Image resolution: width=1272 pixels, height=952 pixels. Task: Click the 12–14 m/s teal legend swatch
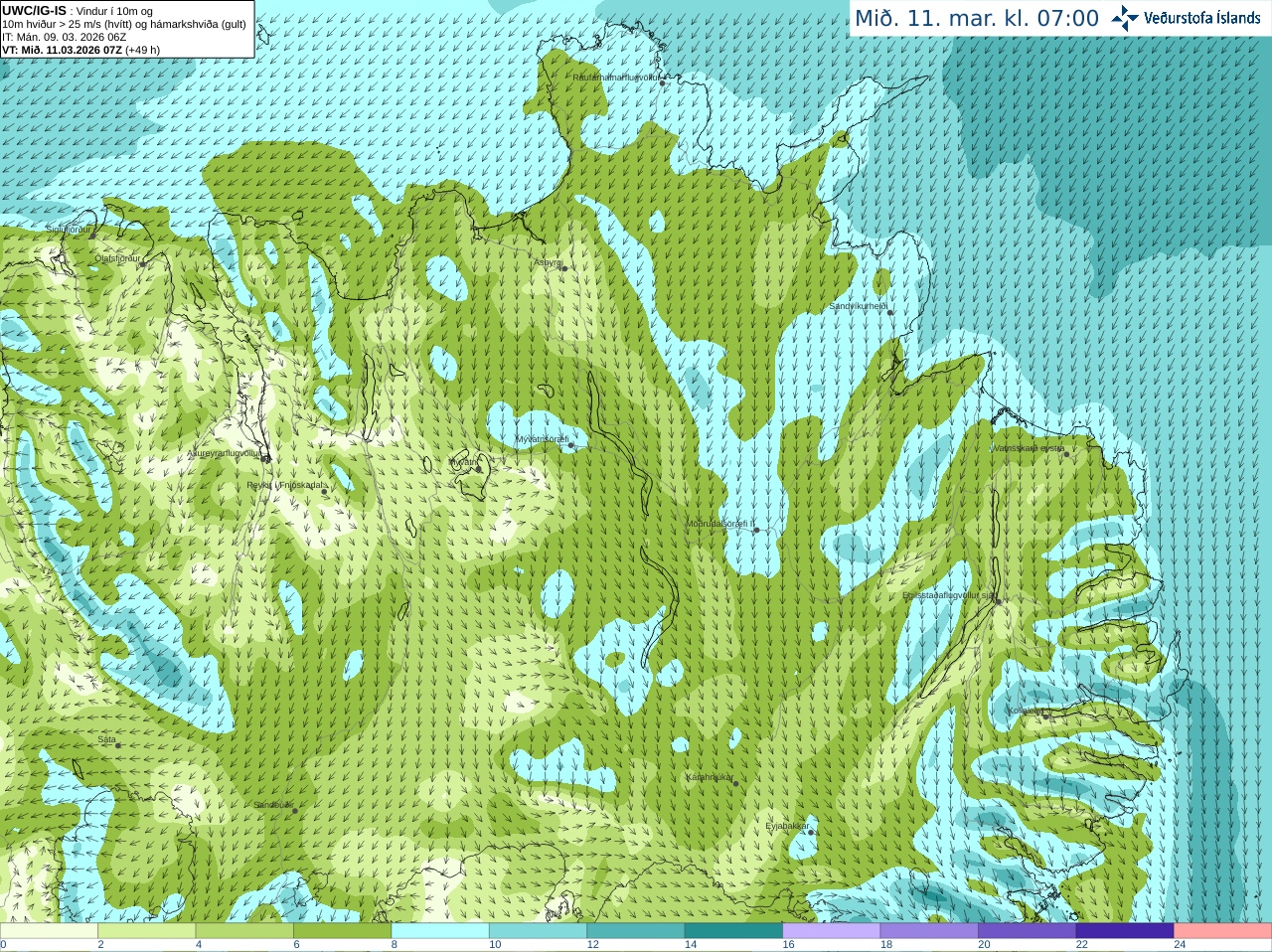636,931
